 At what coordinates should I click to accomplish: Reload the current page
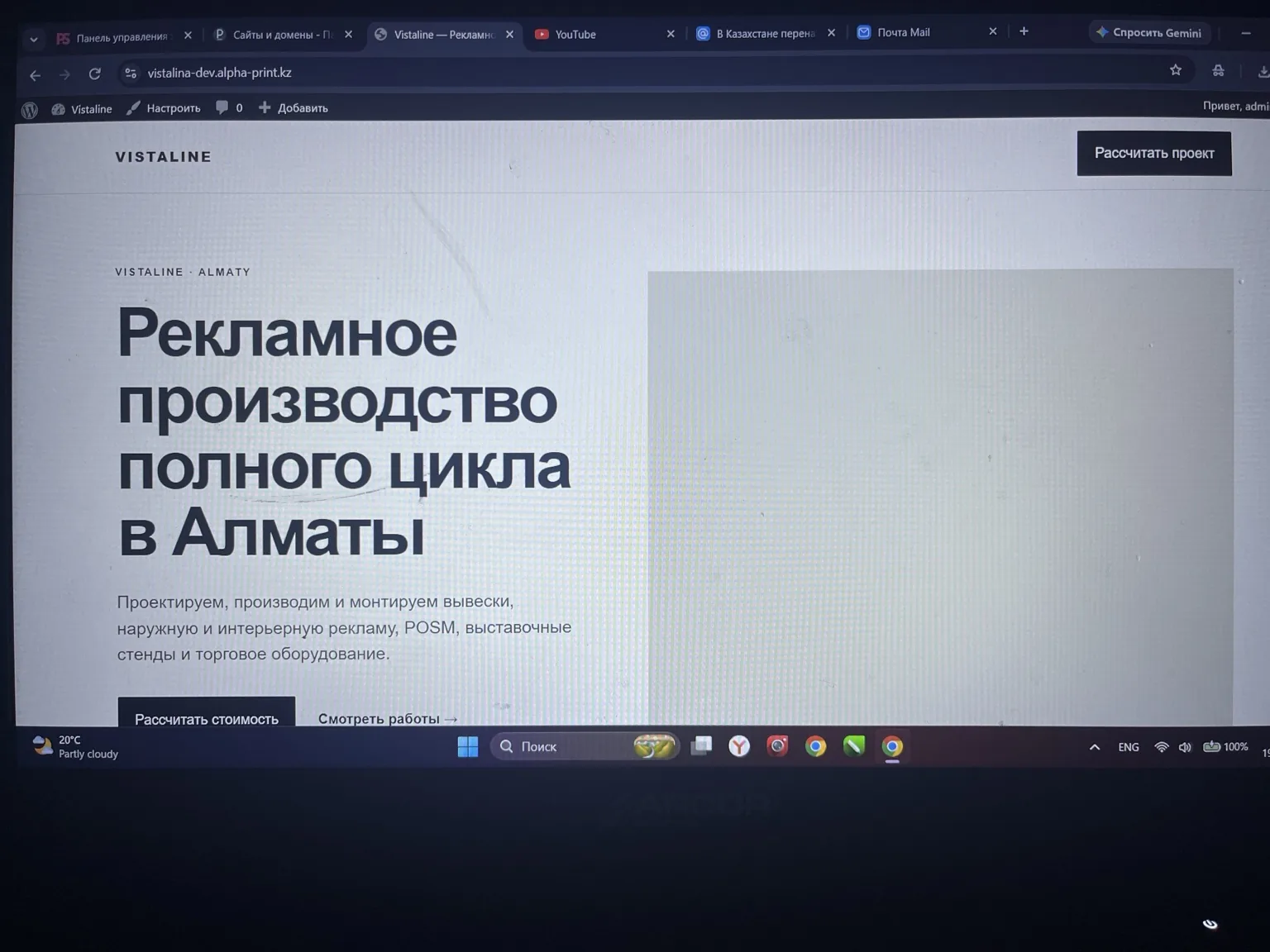click(95, 74)
